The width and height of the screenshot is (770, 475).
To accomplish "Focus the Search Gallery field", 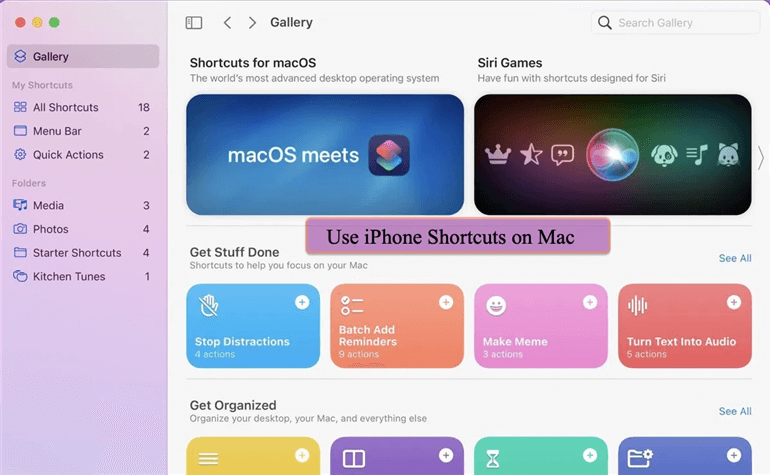I will click(x=676, y=23).
